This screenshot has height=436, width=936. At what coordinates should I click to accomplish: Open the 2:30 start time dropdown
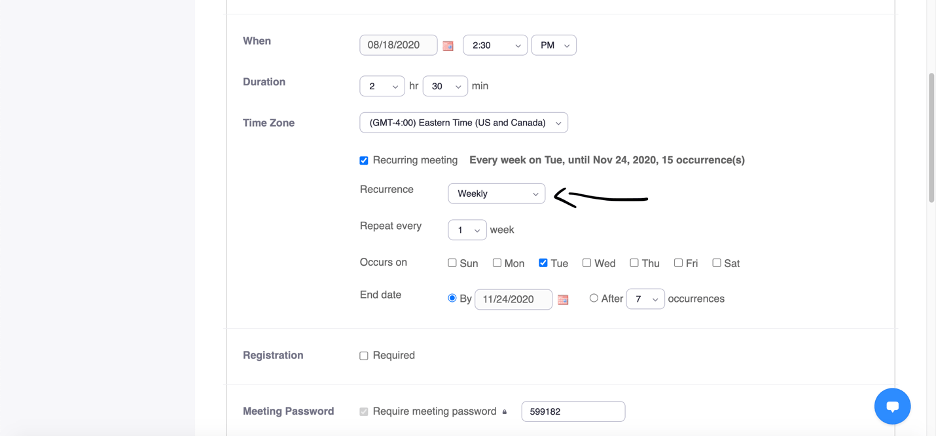click(495, 45)
